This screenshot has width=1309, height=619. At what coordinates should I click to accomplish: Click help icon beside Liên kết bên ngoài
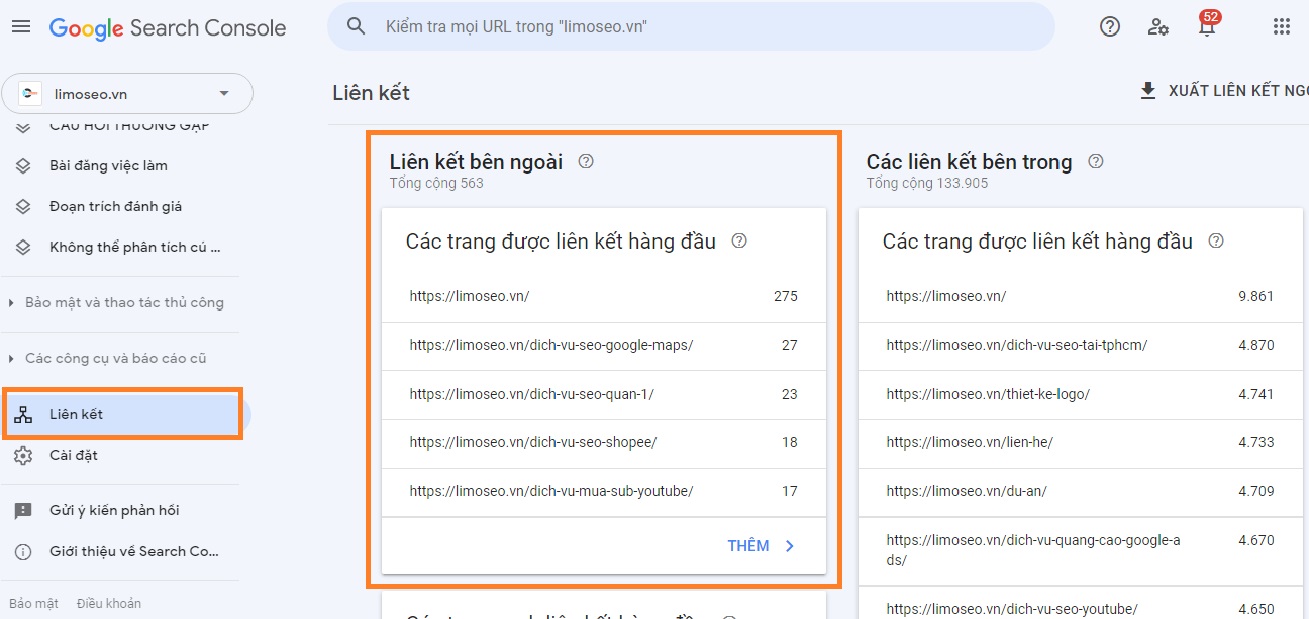click(x=586, y=161)
